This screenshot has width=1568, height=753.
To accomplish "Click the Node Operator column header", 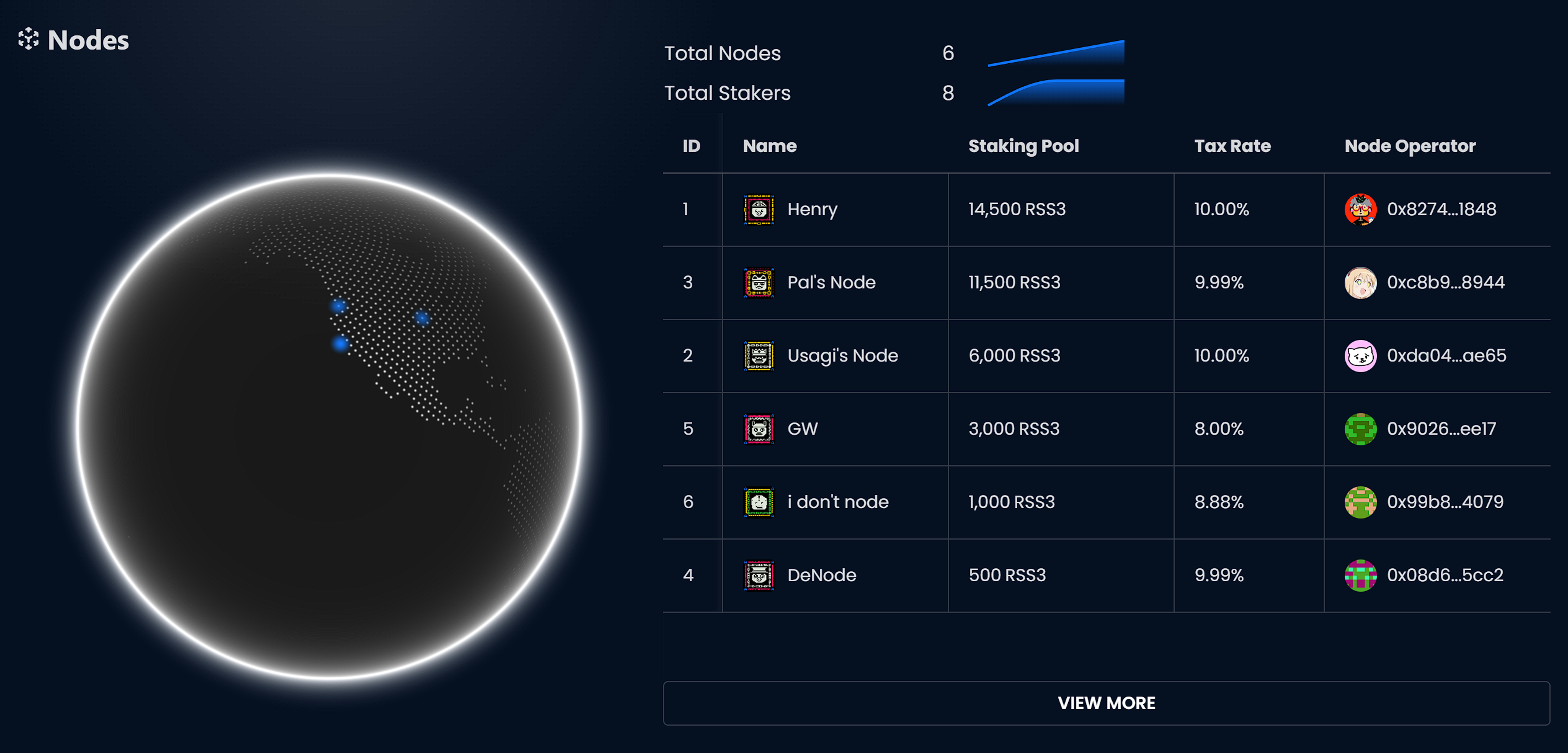I will tap(1409, 146).
